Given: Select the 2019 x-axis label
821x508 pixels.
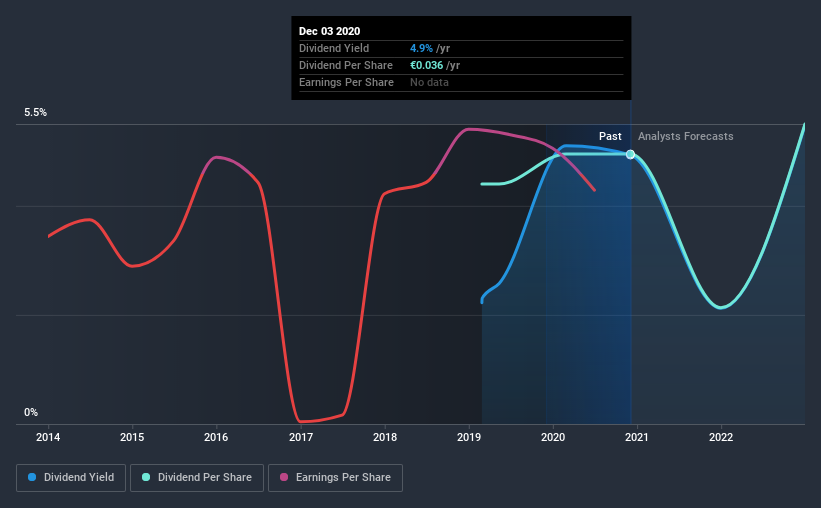Looking at the screenshot, I should pos(469,437).
